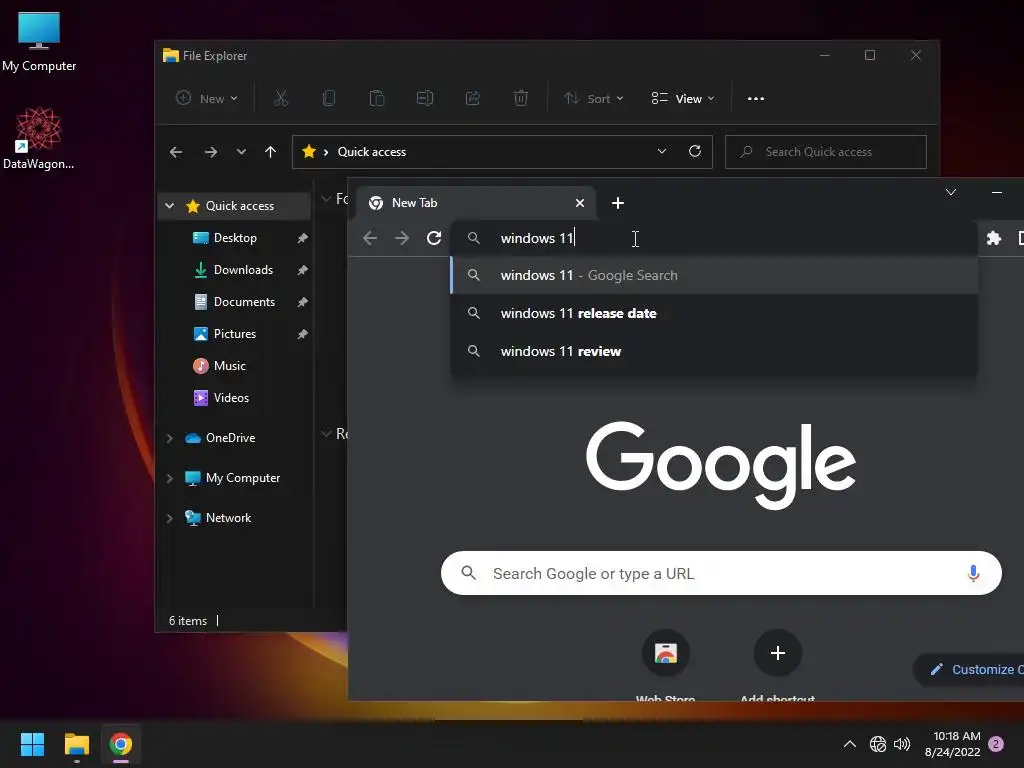Open Chrome's tab search chevron
This screenshot has height=768, width=1024.
point(951,192)
